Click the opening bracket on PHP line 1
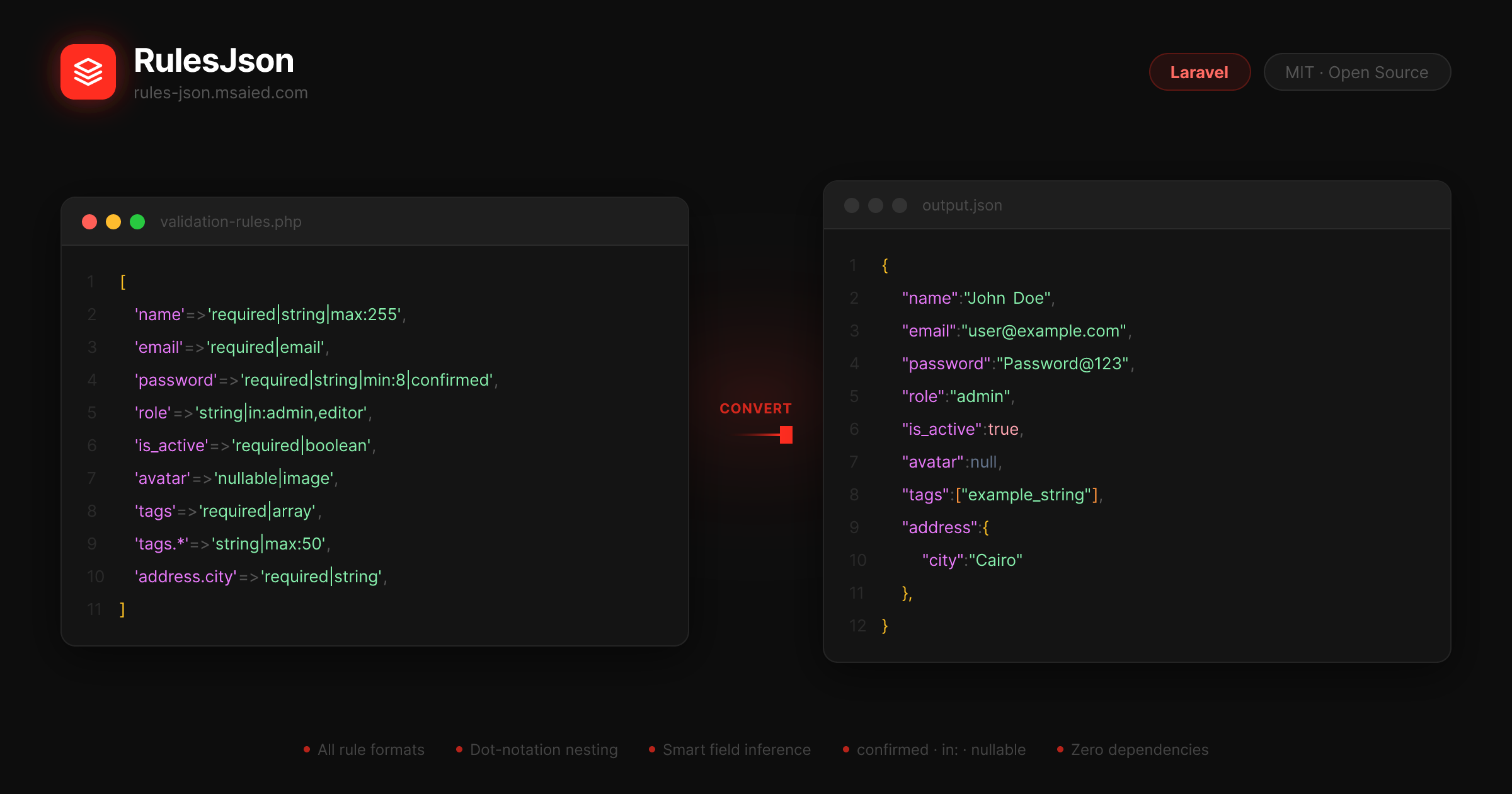The height and width of the screenshot is (794, 1512). [123, 282]
